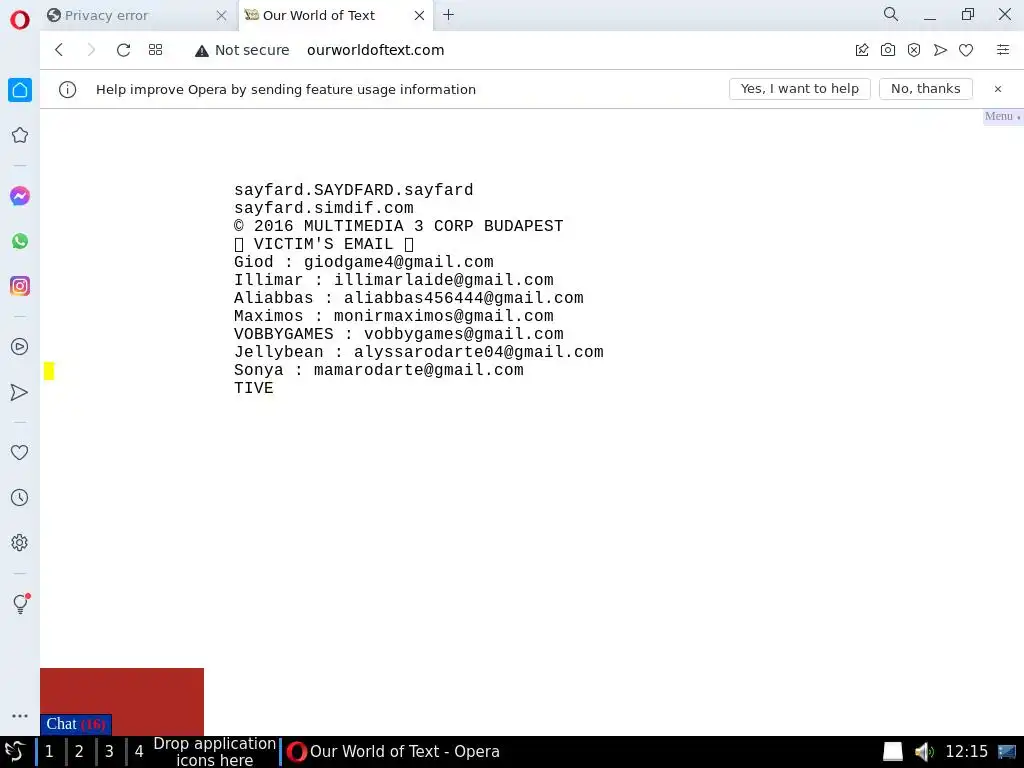This screenshot has height=768, width=1024.
Task: Click the volume speaker tray icon
Action: pyautogui.click(x=924, y=752)
